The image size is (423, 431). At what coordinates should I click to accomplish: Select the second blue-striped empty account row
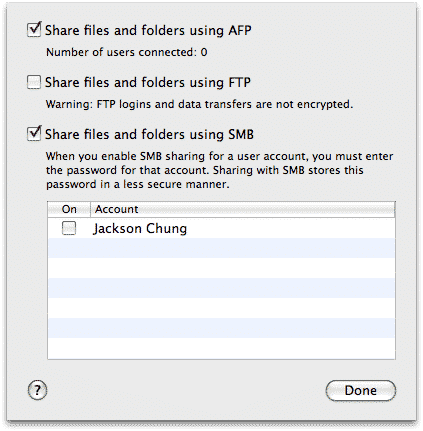(x=221, y=288)
